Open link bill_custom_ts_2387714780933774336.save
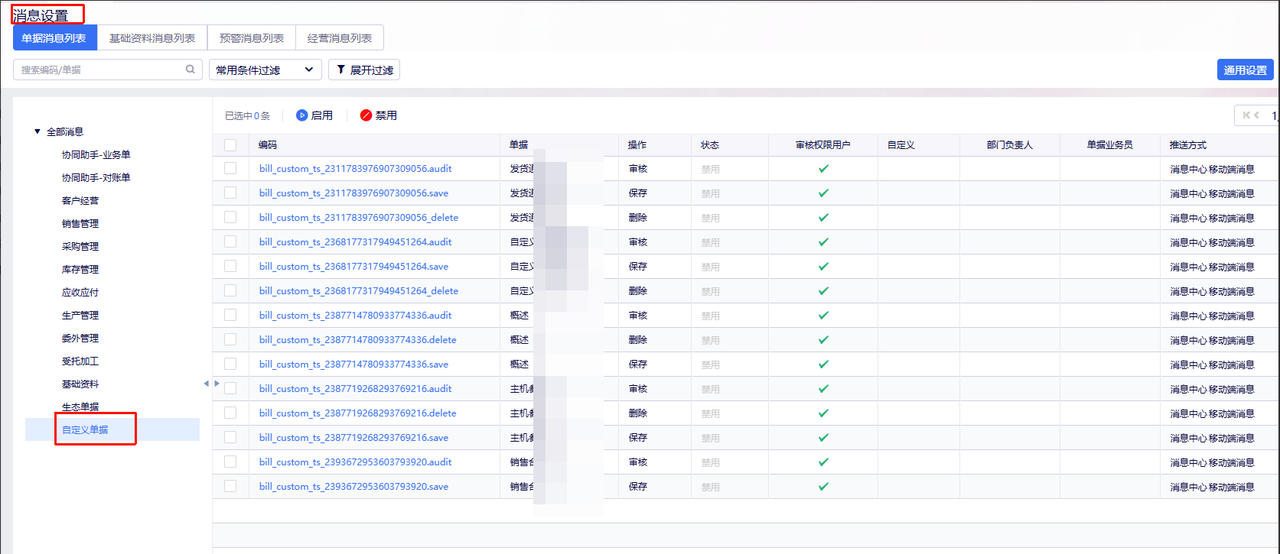Image resolution: width=1280 pixels, height=554 pixels. 353,364
